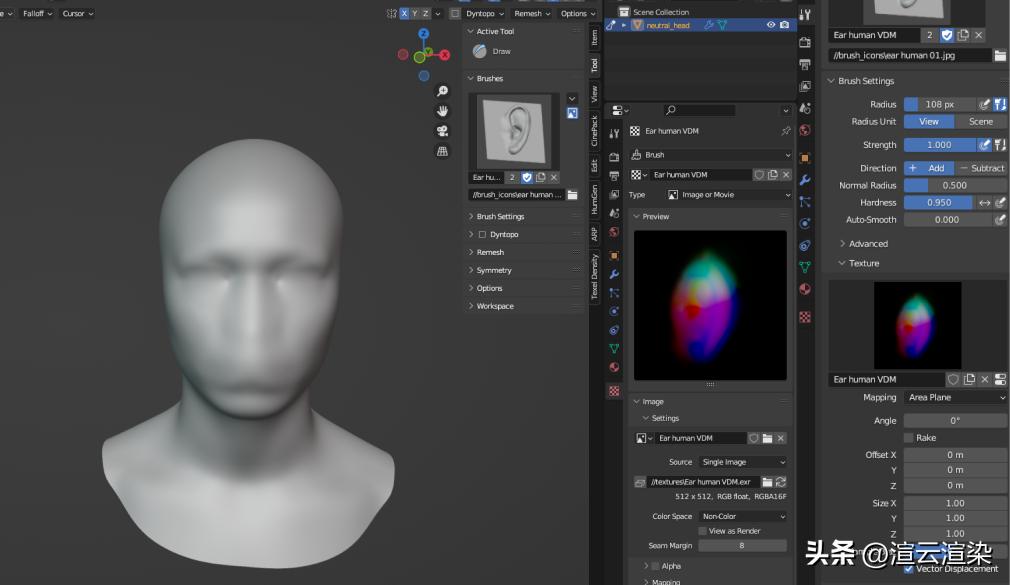Image resolution: width=1010 pixels, height=585 pixels.
Task: Pin the Ear human VDM brush datablock
Action: 786,131
